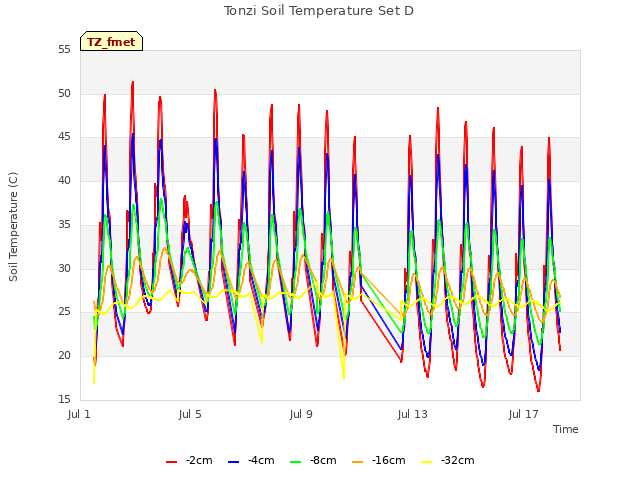Click the 15 y-axis tick label
640x480 pixels.
(64, 399)
